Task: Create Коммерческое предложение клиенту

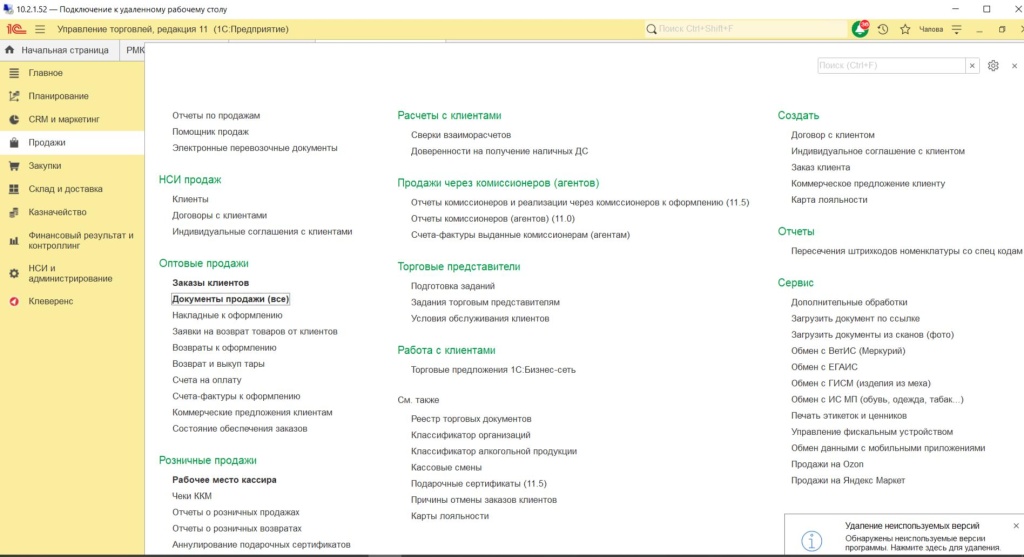Action: tap(868, 184)
